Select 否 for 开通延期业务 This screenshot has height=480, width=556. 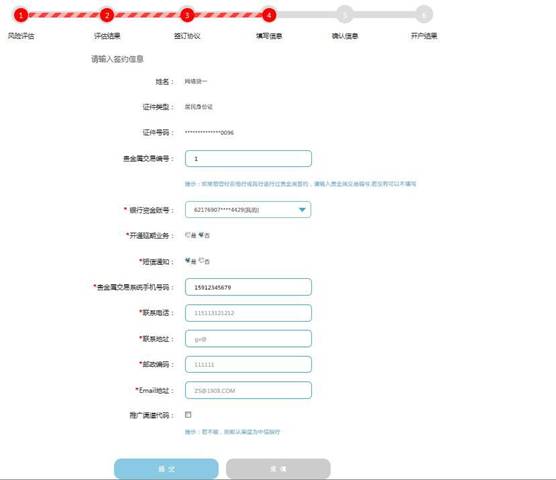coord(201,235)
